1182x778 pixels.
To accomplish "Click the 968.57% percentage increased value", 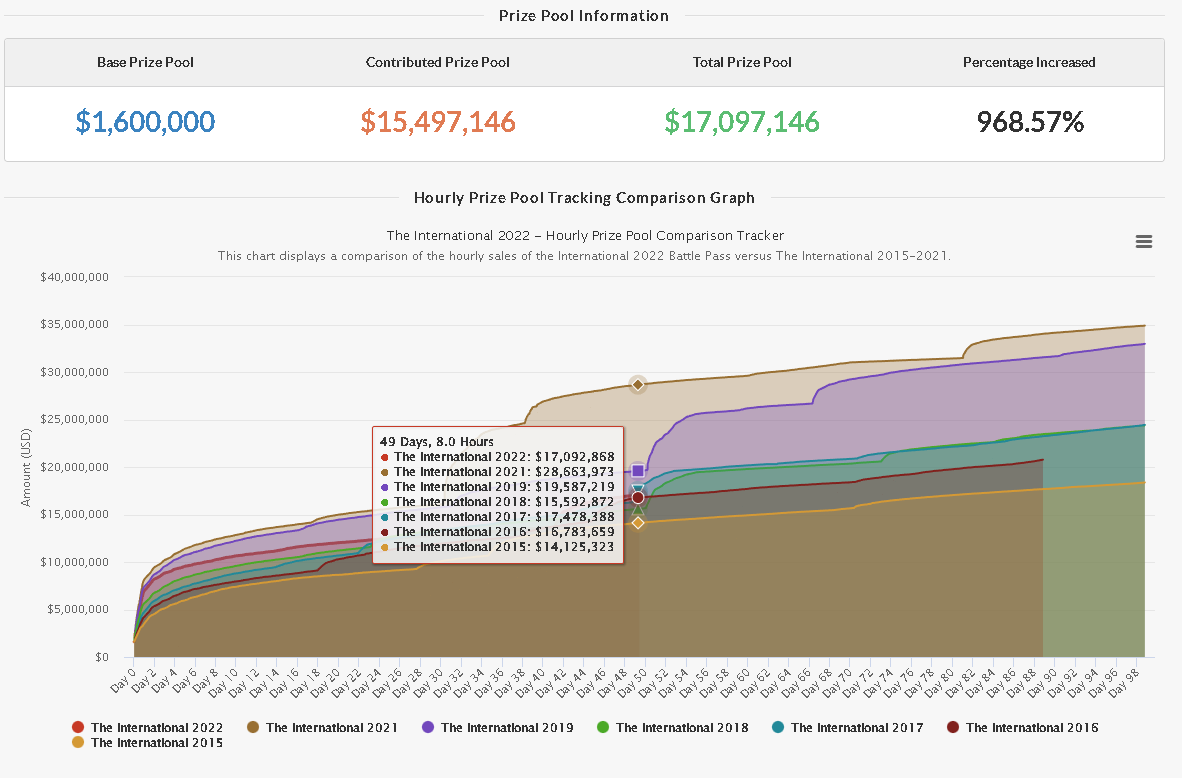I will (1030, 121).
